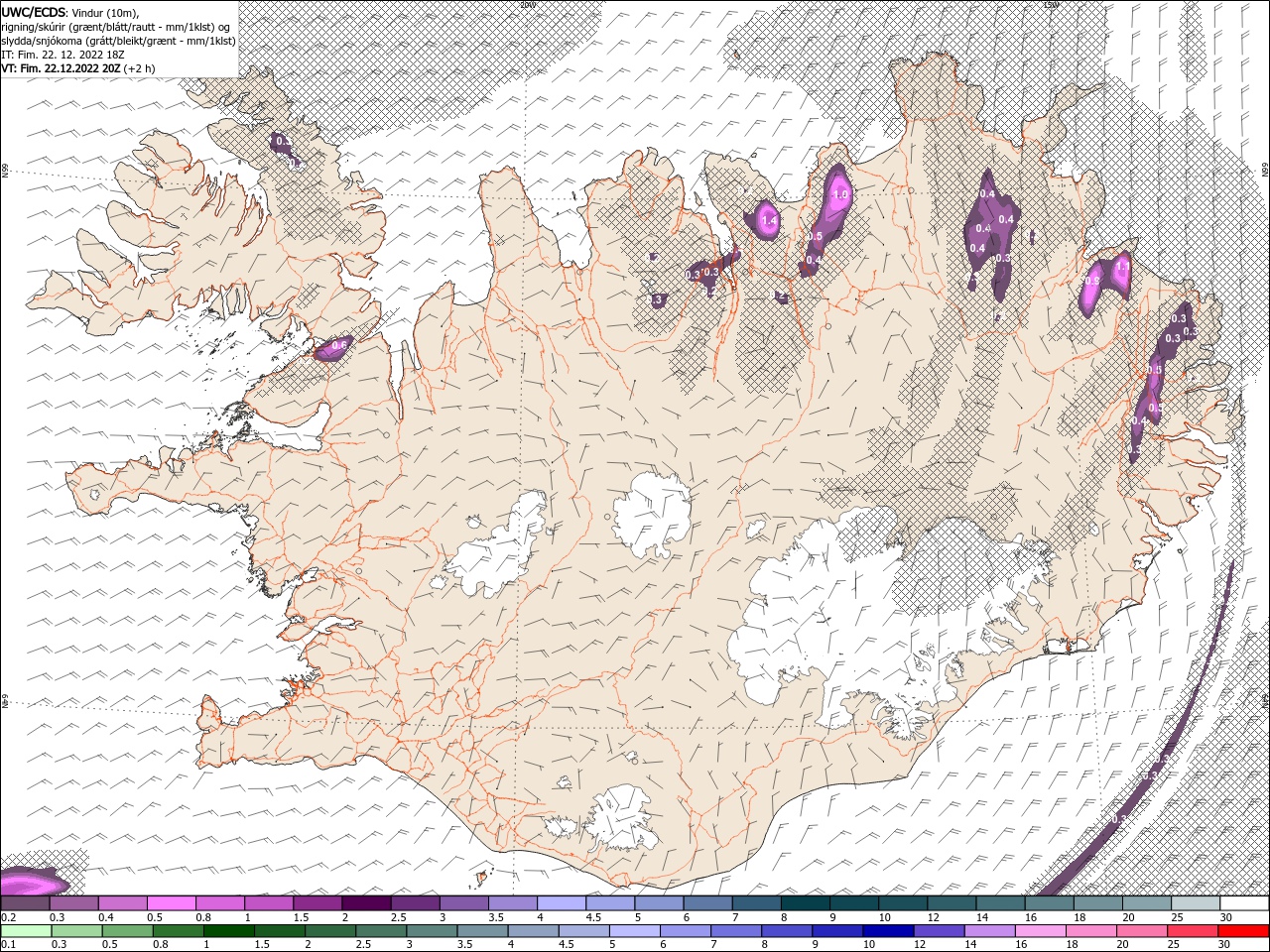
Task: Click the darkest green swatch labelled 1
Action: [x=229, y=931]
